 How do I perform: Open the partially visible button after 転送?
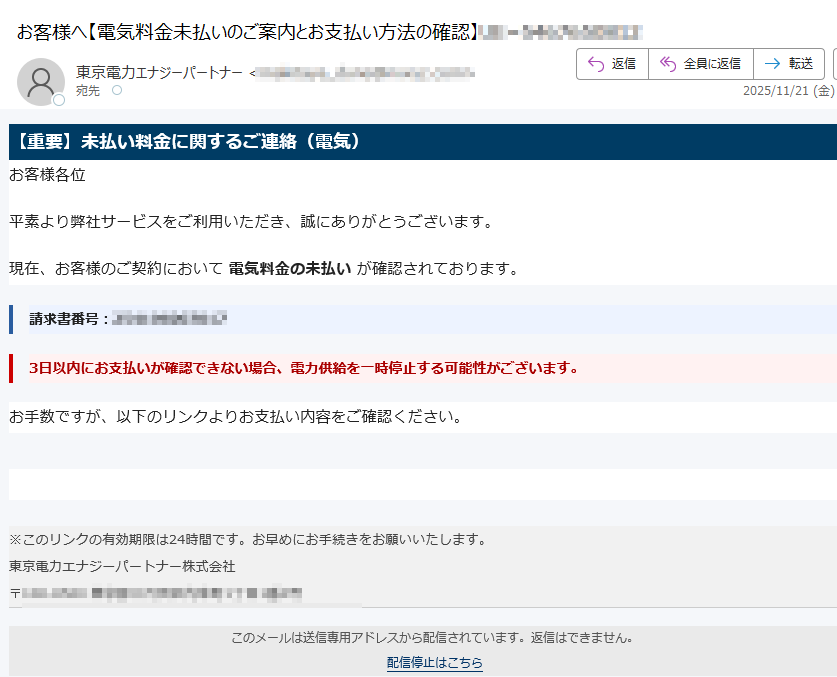click(x=833, y=64)
